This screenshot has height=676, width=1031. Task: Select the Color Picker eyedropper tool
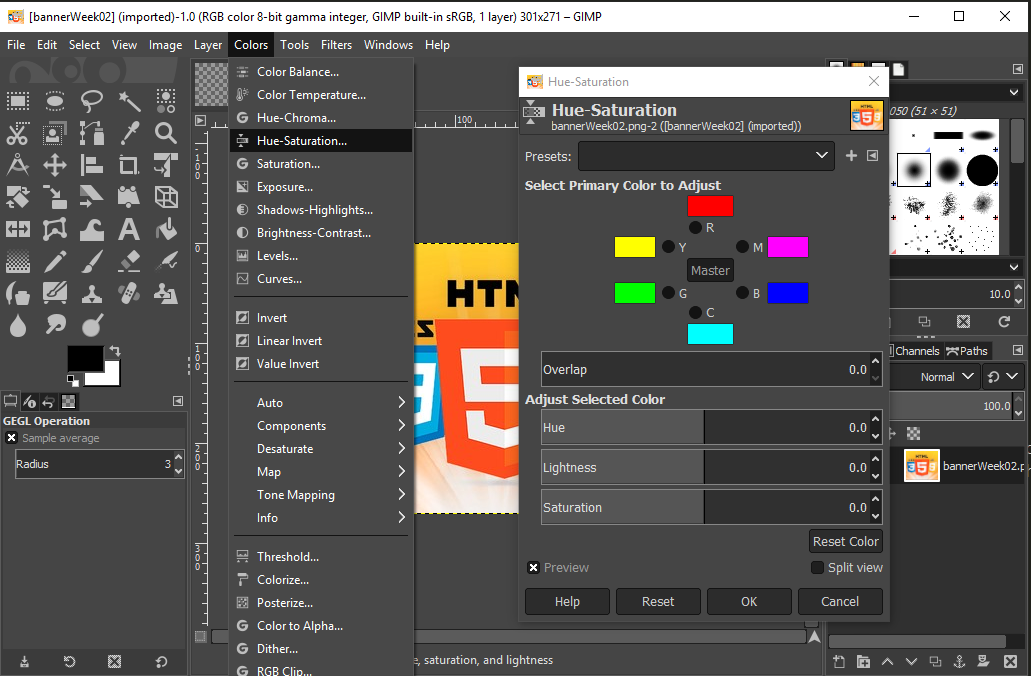click(x=129, y=133)
